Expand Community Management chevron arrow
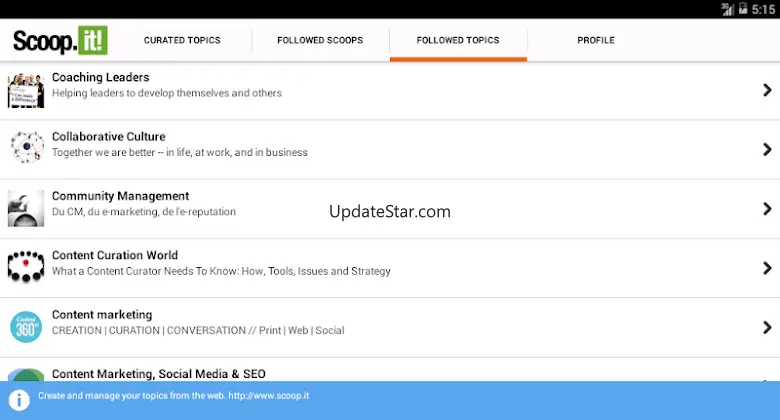This screenshot has height=420, width=780. tap(767, 209)
